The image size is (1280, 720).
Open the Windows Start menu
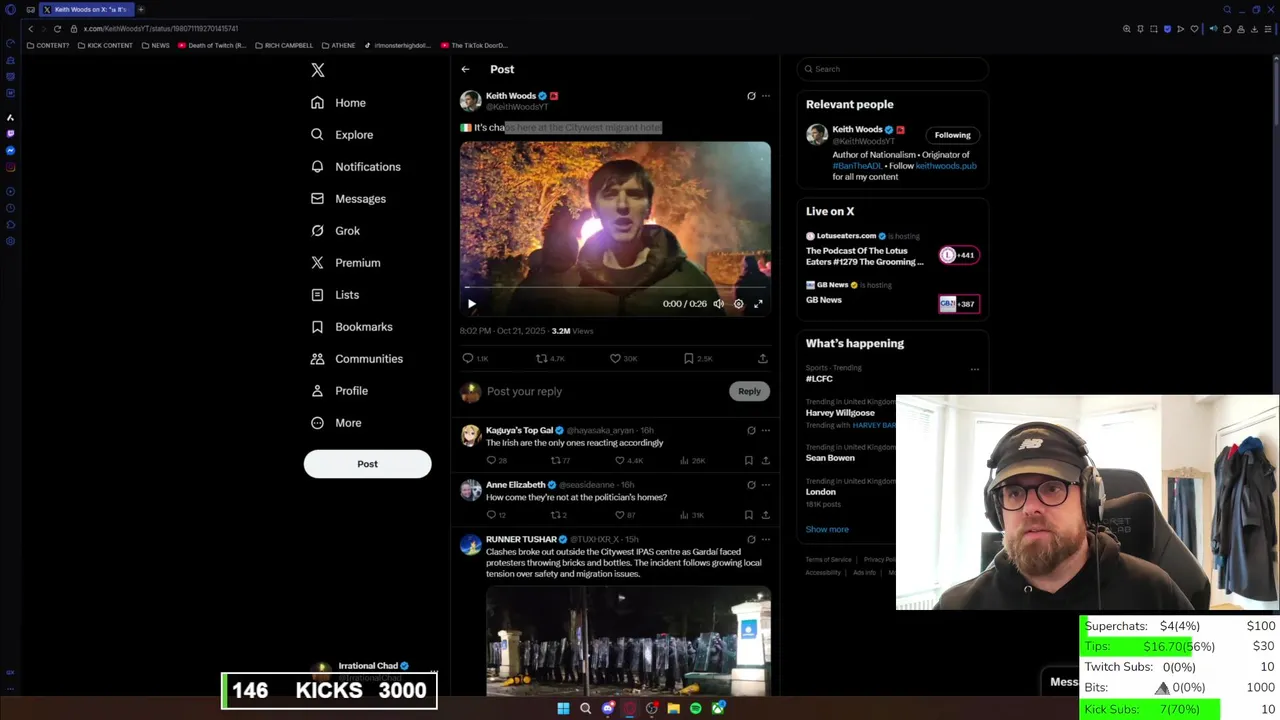point(563,708)
